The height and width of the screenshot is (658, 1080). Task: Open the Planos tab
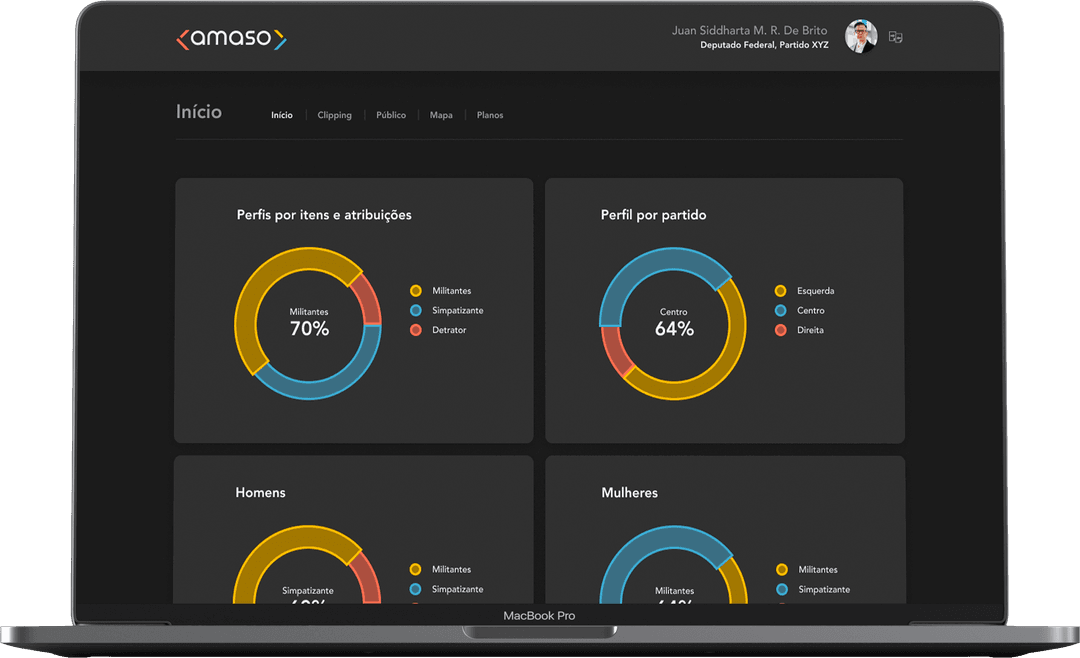(x=490, y=115)
